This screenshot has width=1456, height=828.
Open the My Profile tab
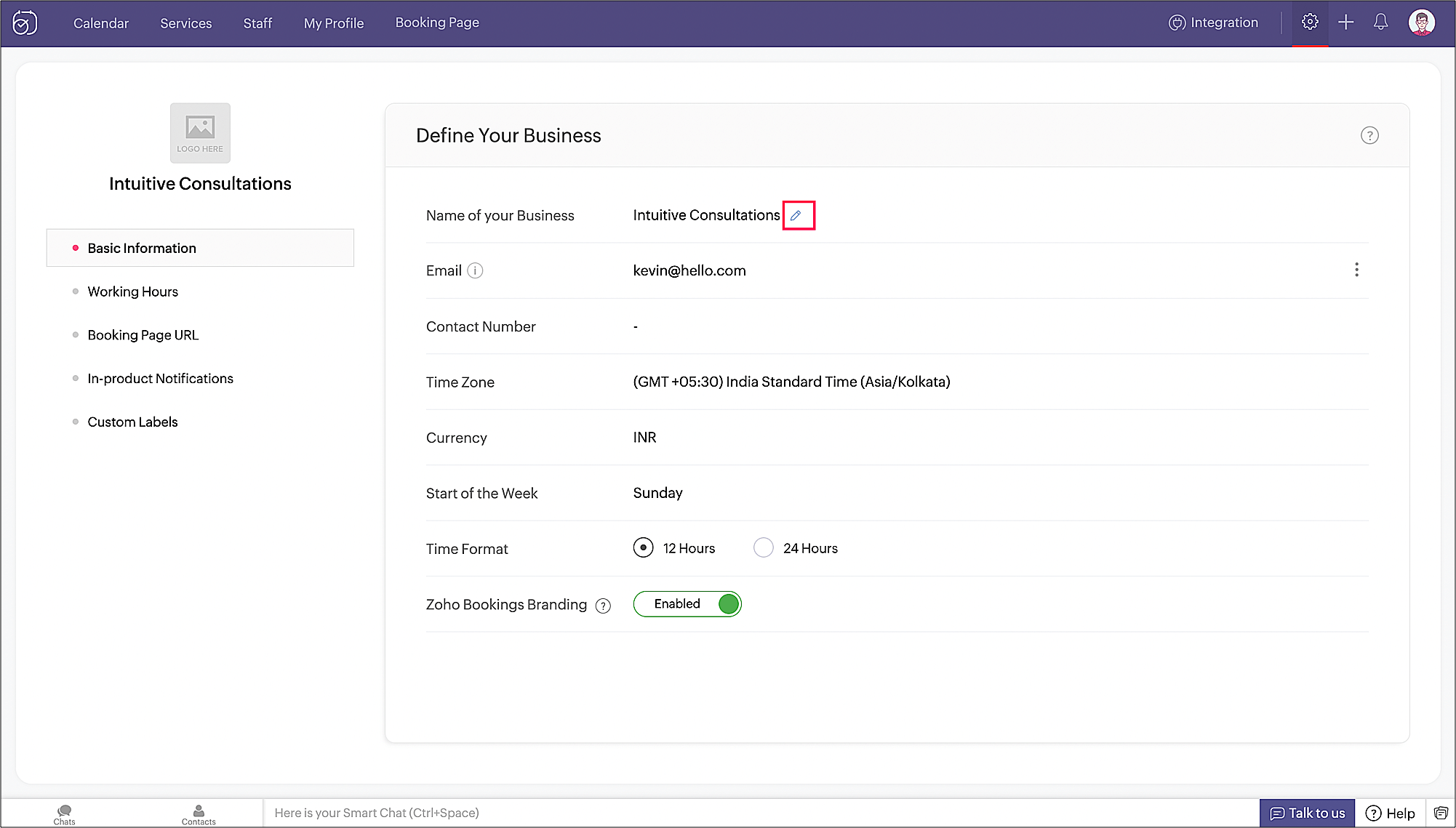tap(334, 23)
